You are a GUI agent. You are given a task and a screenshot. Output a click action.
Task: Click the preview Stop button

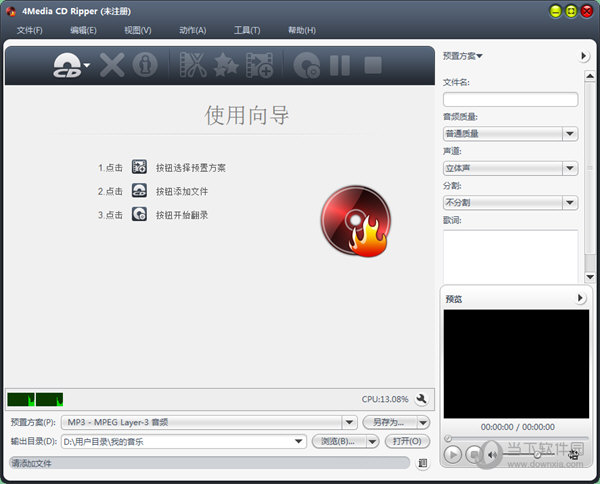[x=474, y=455]
